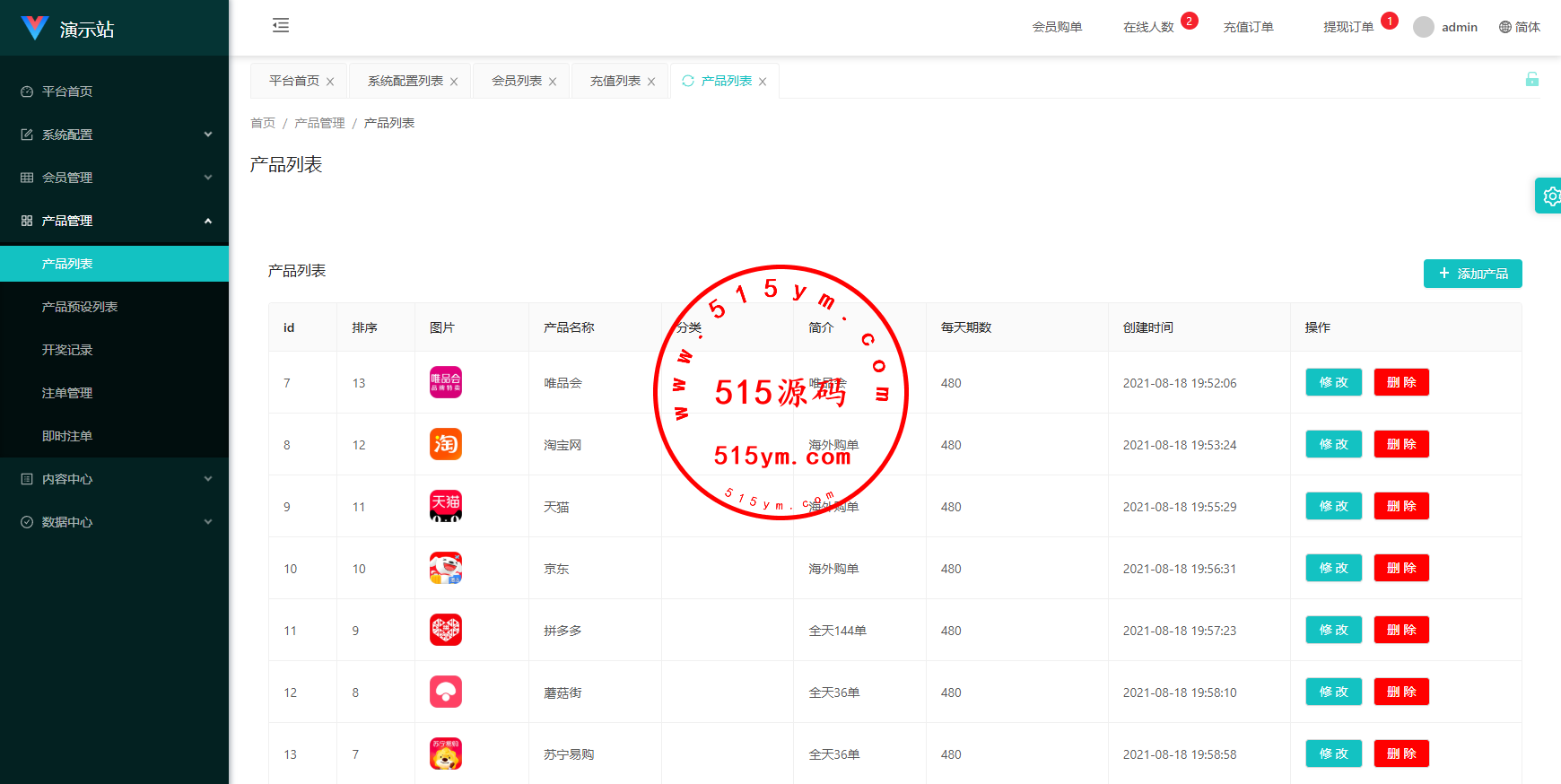Screen dimensions: 1561x784
Task: Click the 淘宝网 product image
Action: click(446, 444)
